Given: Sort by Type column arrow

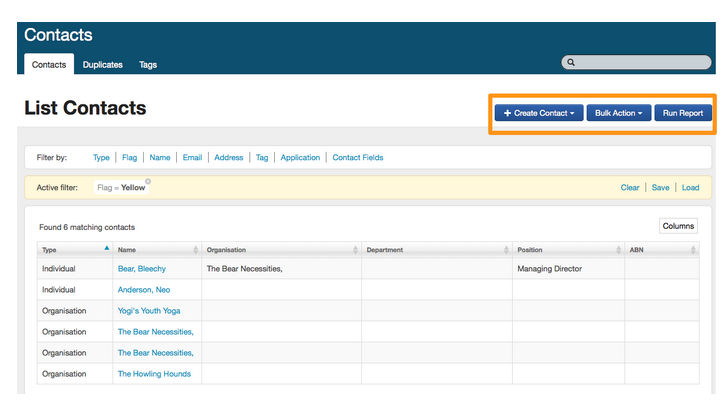Looking at the screenshot, I should (x=107, y=247).
